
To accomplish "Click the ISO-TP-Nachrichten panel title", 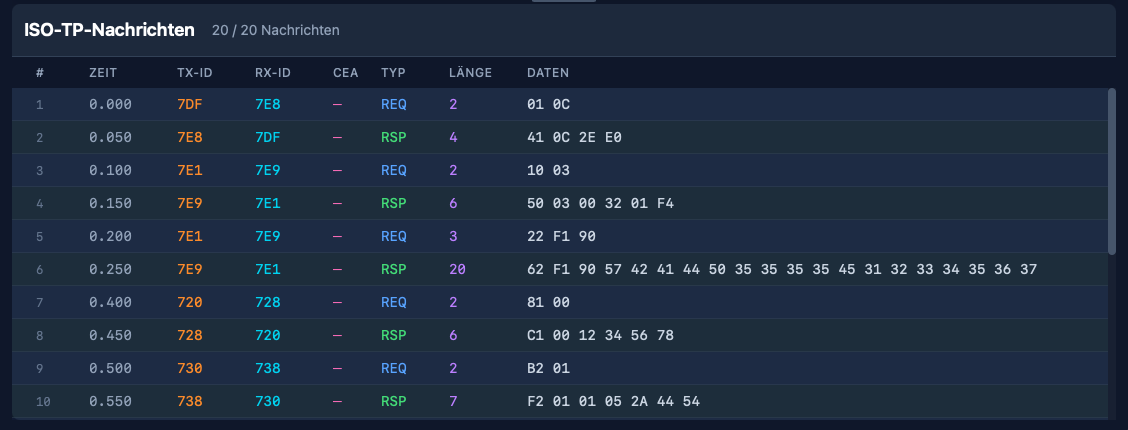I will tap(109, 30).
